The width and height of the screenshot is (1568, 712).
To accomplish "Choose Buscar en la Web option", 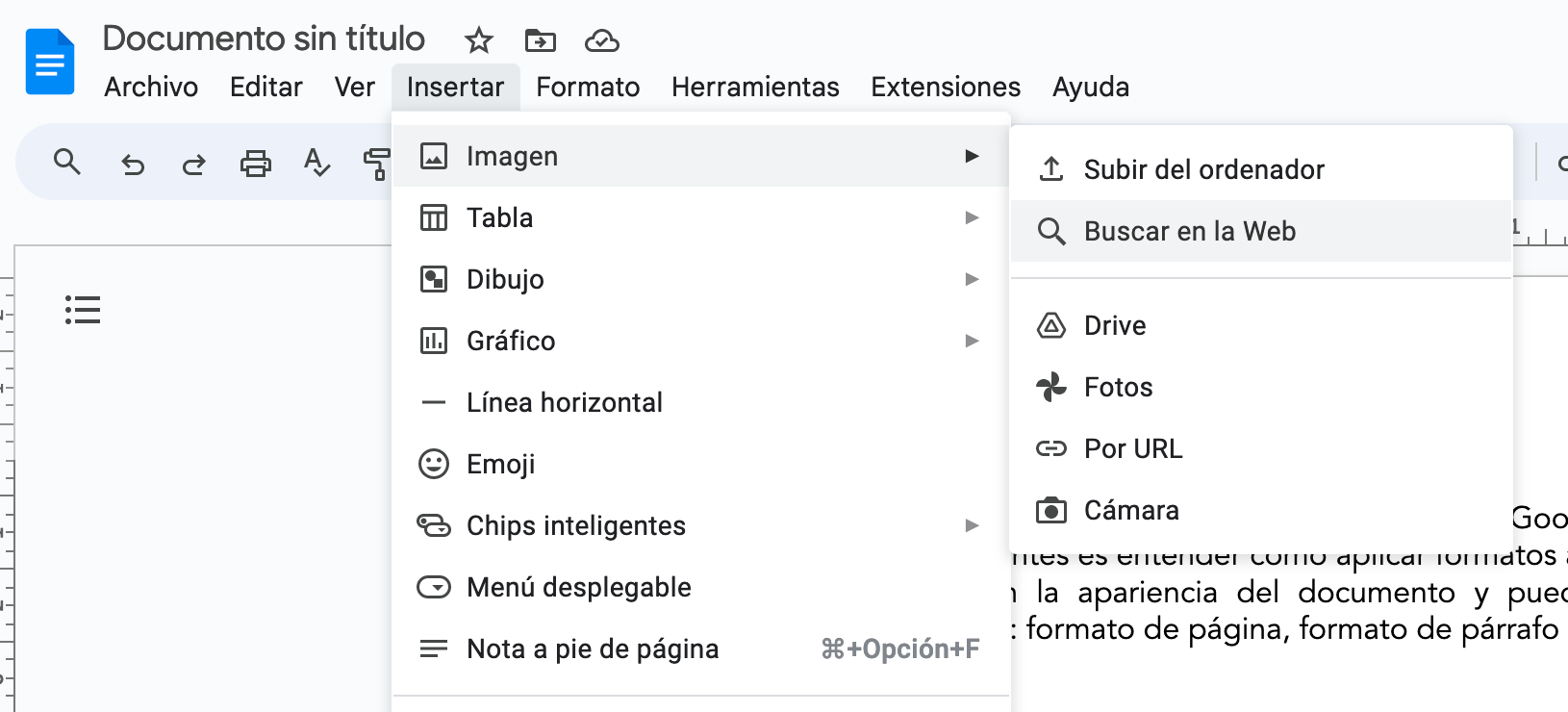I will pyautogui.click(x=1189, y=231).
